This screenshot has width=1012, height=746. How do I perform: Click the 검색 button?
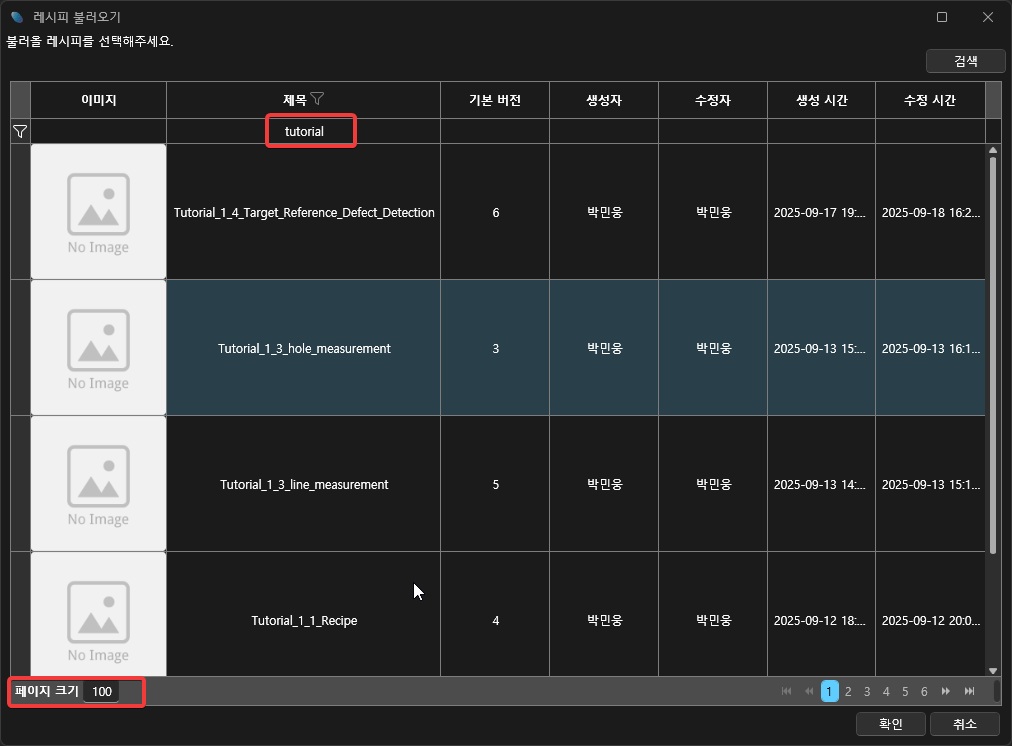pyautogui.click(x=965, y=61)
